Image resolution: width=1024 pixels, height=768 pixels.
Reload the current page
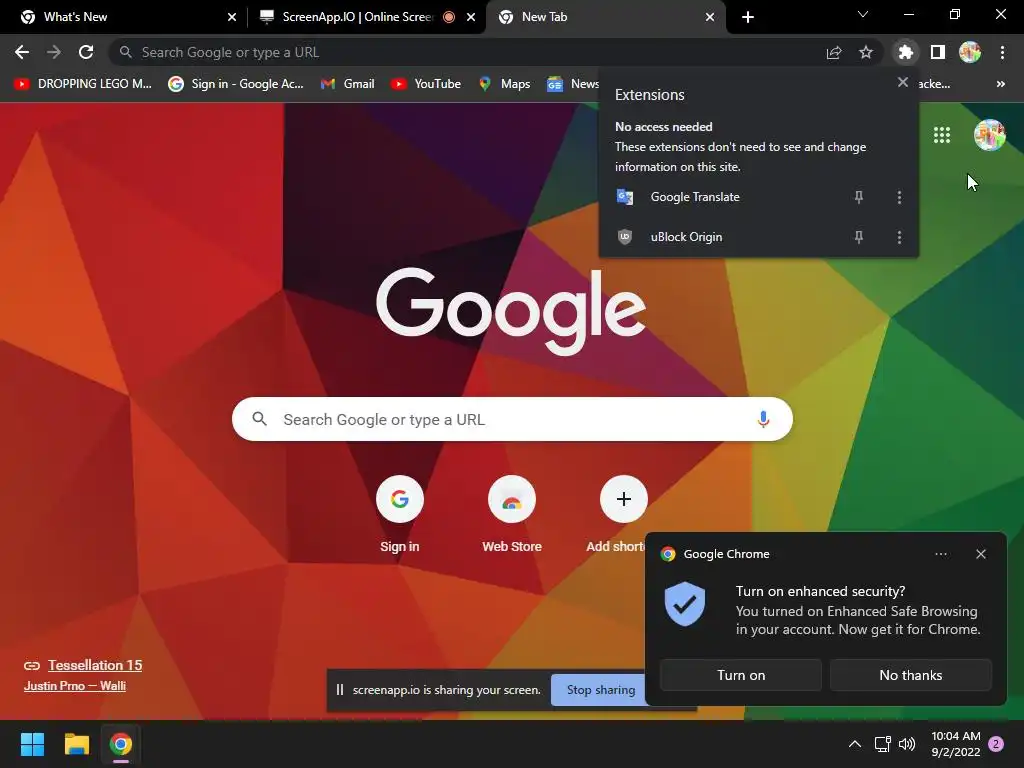pos(86,52)
